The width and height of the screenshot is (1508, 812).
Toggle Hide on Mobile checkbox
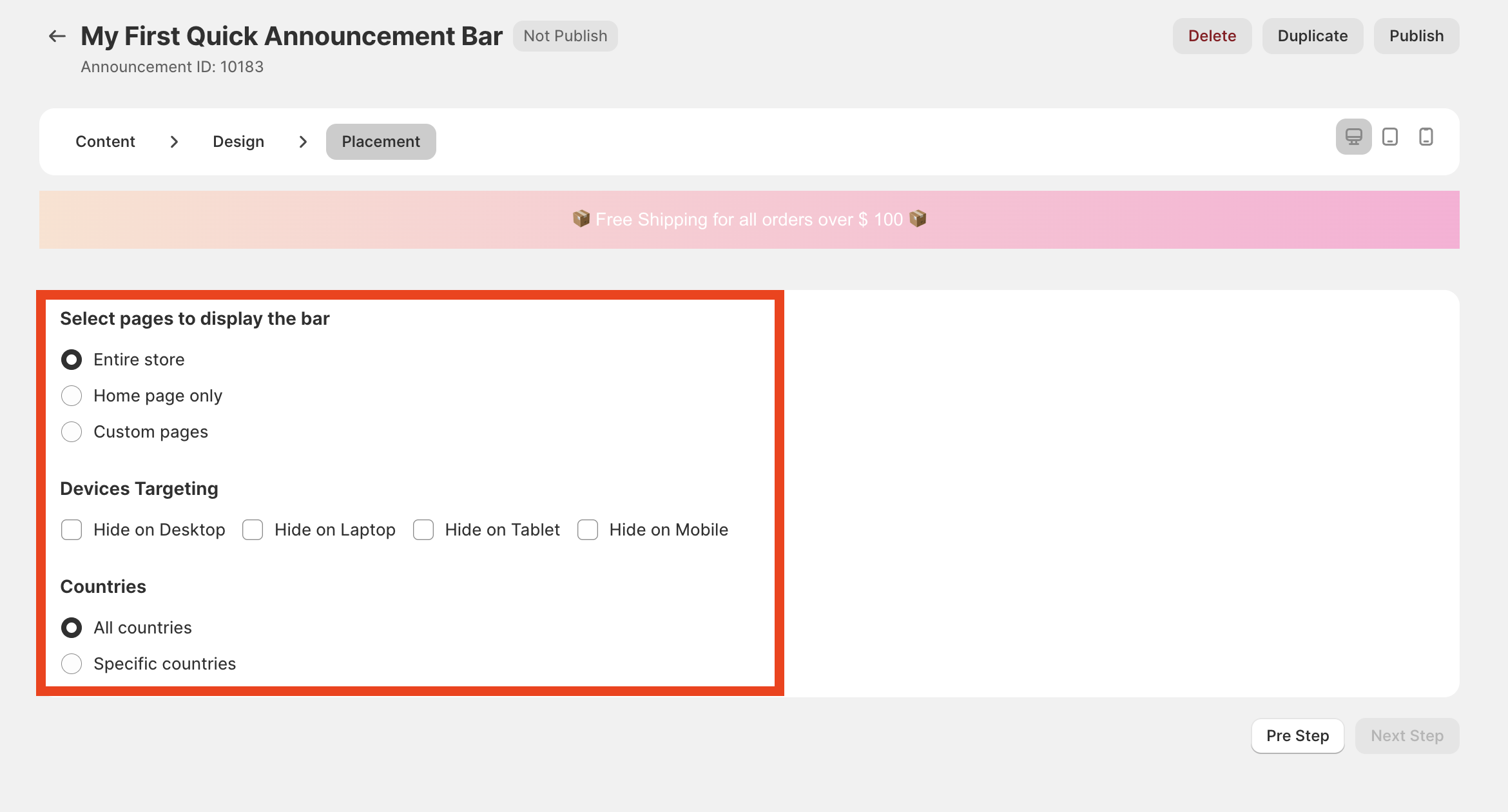pyautogui.click(x=588, y=530)
